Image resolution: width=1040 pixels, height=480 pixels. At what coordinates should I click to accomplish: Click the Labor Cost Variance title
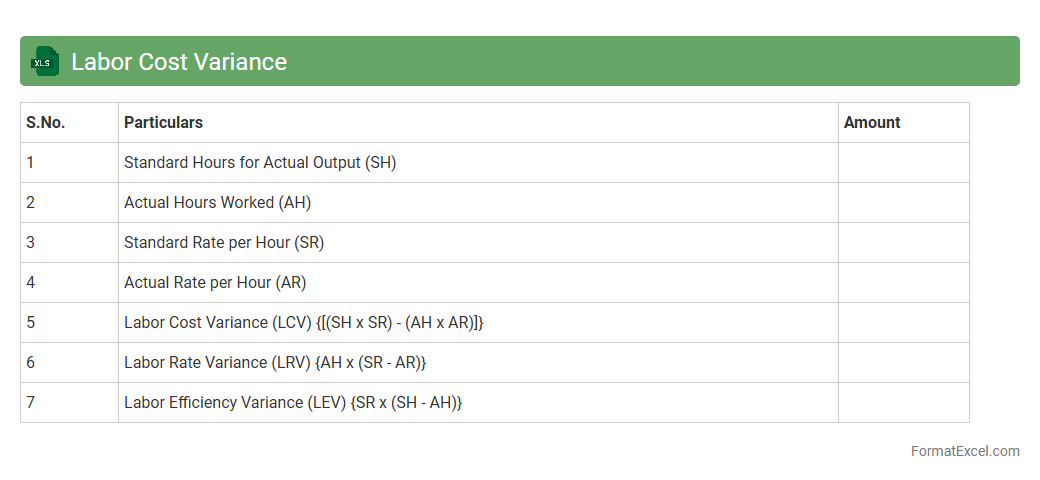coord(179,62)
